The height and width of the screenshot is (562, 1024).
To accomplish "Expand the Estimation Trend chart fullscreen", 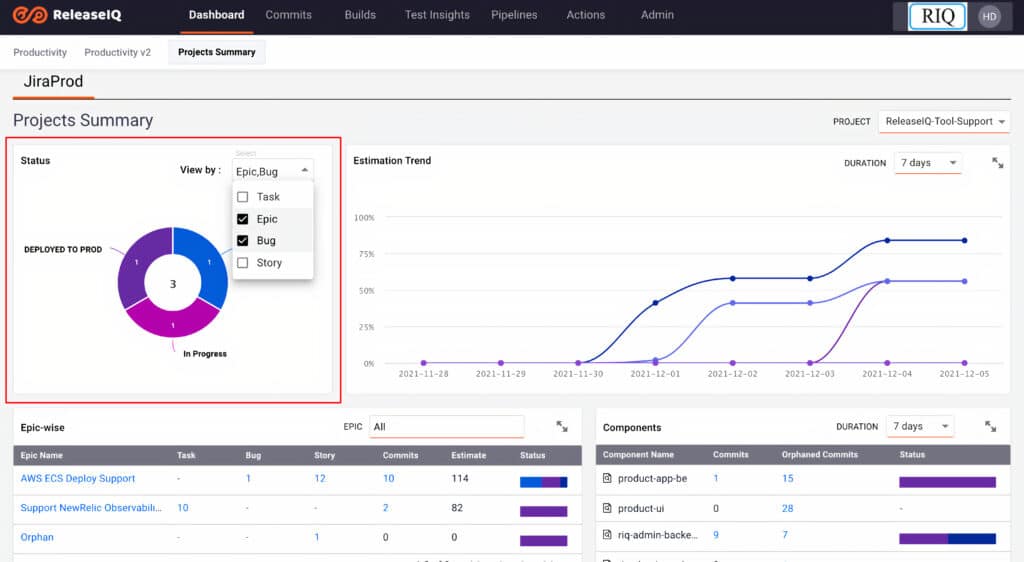I will point(997,163).
